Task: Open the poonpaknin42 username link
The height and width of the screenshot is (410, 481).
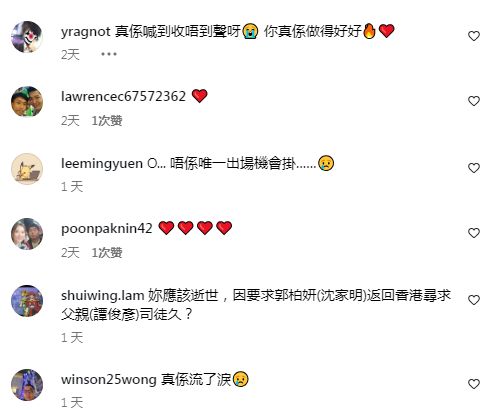Action: pos(107,229)
